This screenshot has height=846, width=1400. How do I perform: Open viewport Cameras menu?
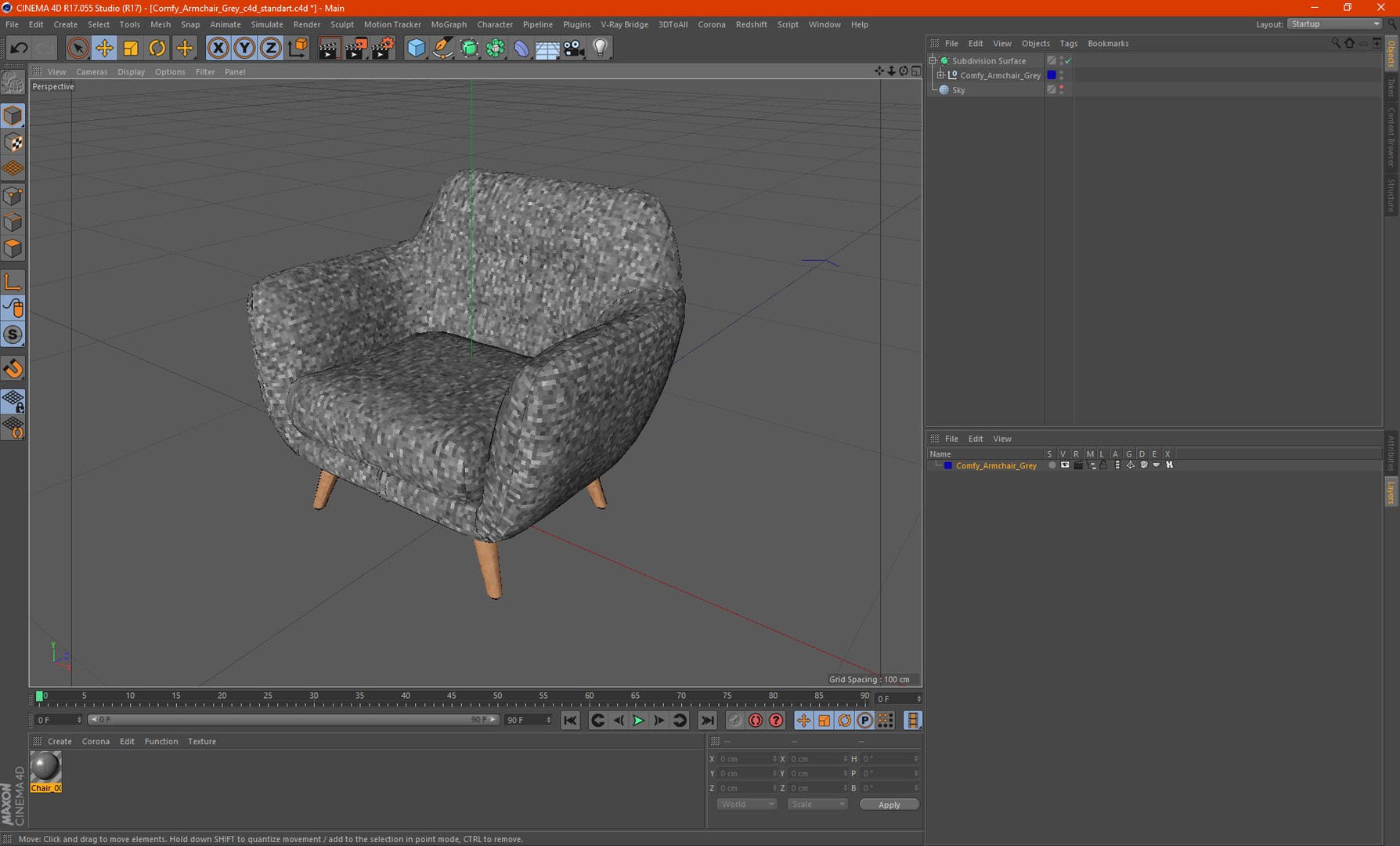(x=92, y=72)
